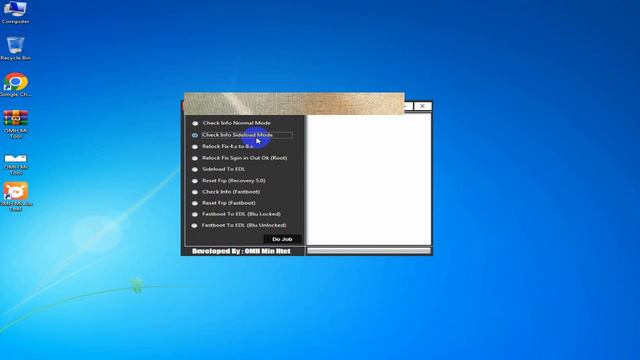Select Relock Fix 4.x to 8.x
The image size is (640, 360).
tap(223, 146)
